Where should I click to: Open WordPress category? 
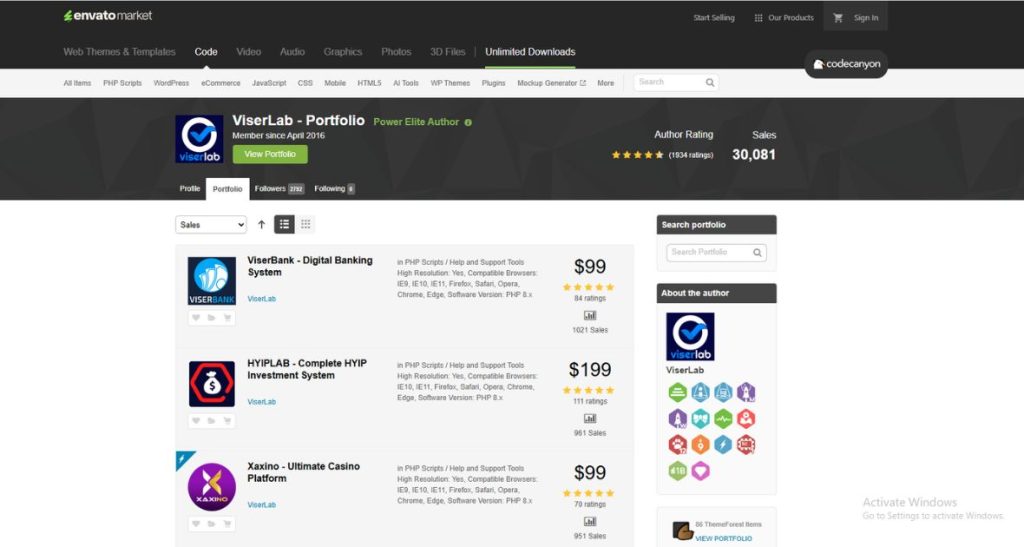coord(171,83)
